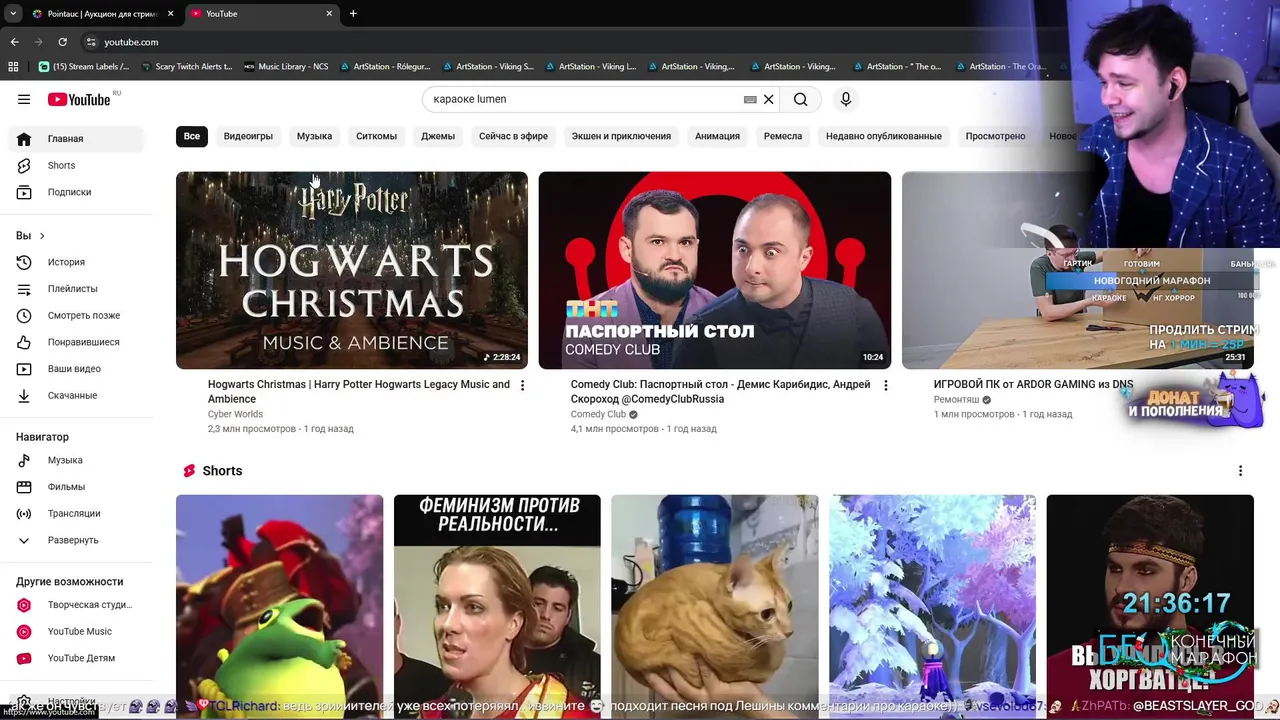The height and width of the screenshot is (720, 1280).
Task: Close the YouTube browser tab
Action: tap(329, 14)
